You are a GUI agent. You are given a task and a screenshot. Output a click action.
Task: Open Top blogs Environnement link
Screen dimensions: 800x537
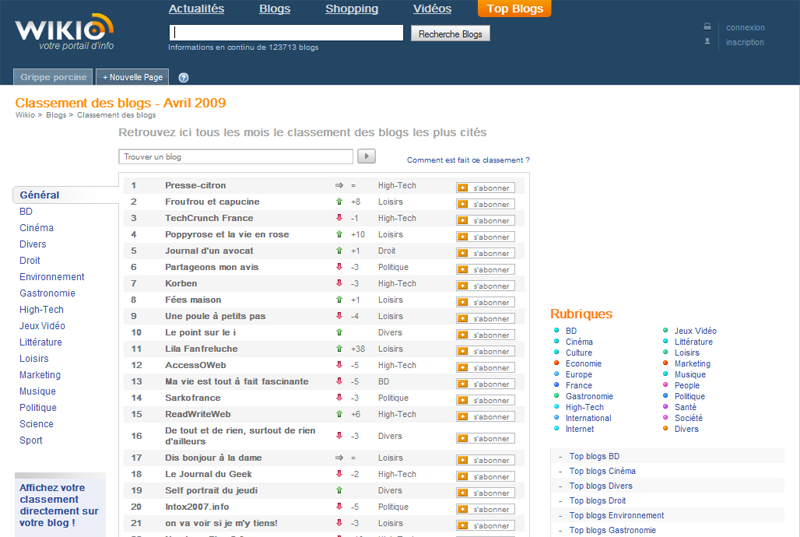[x=616, y=516]
